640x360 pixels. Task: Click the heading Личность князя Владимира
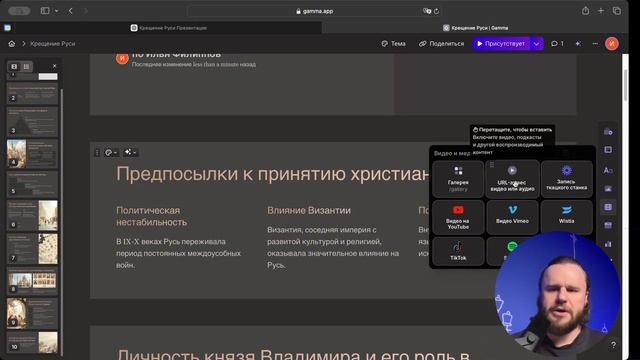coord(293,354)
